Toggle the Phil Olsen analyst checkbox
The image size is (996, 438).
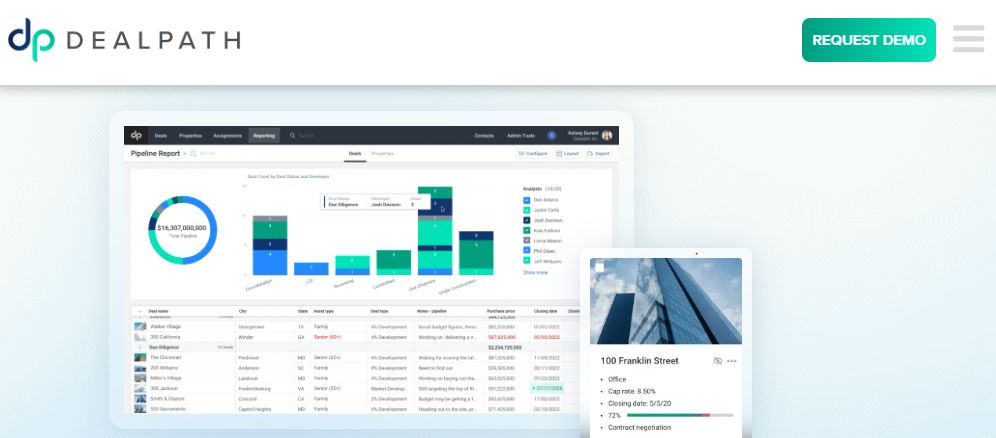click(527, 251)
